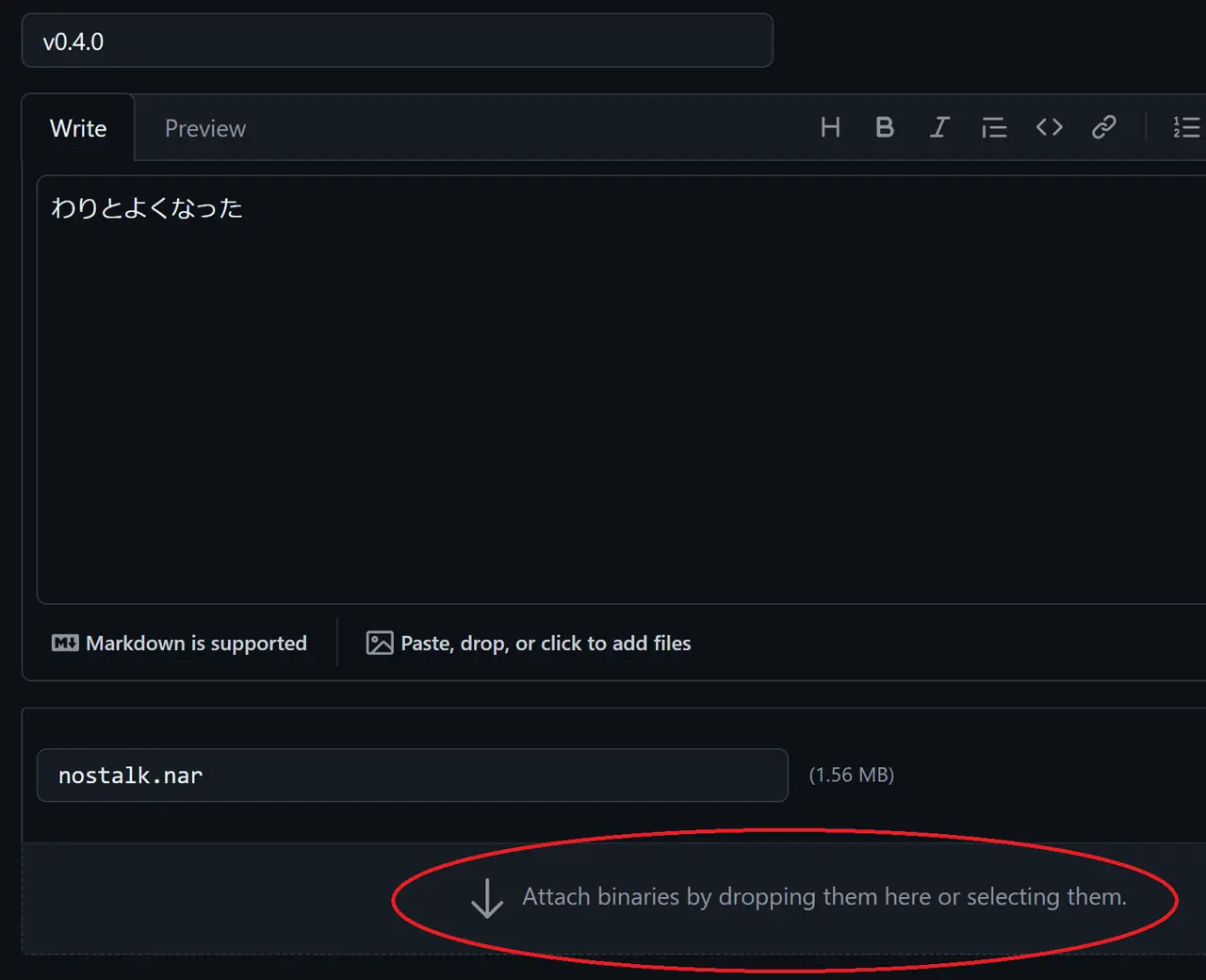The width and height of the screenshot is (1206, 980).
Task: Switch to the Write tab
Action: 78,128
